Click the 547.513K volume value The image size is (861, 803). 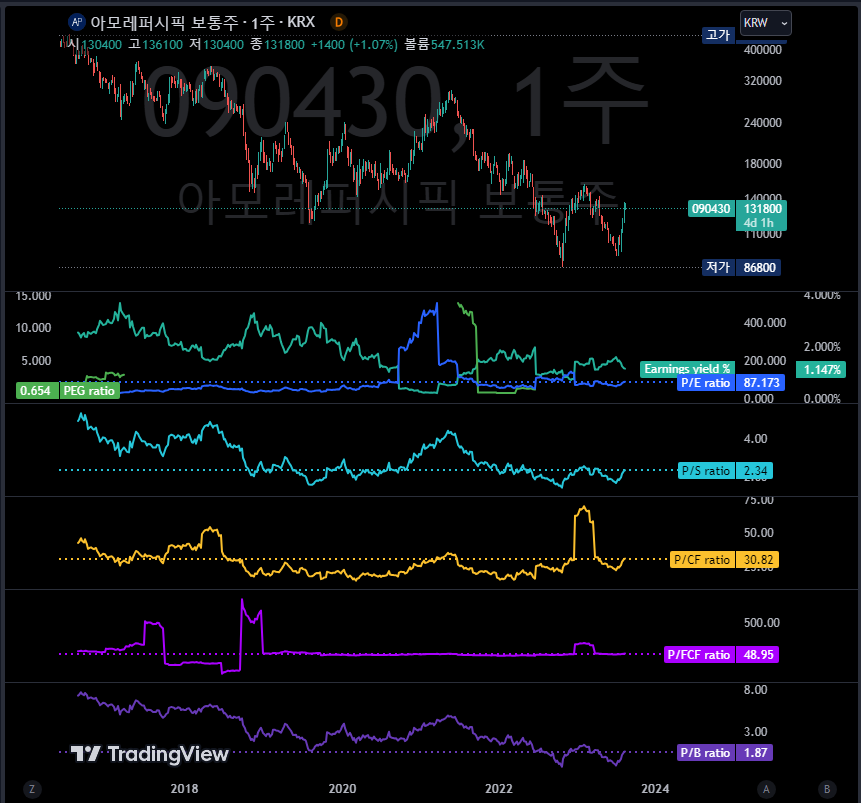pyautogui.click(x=457, y=45)
